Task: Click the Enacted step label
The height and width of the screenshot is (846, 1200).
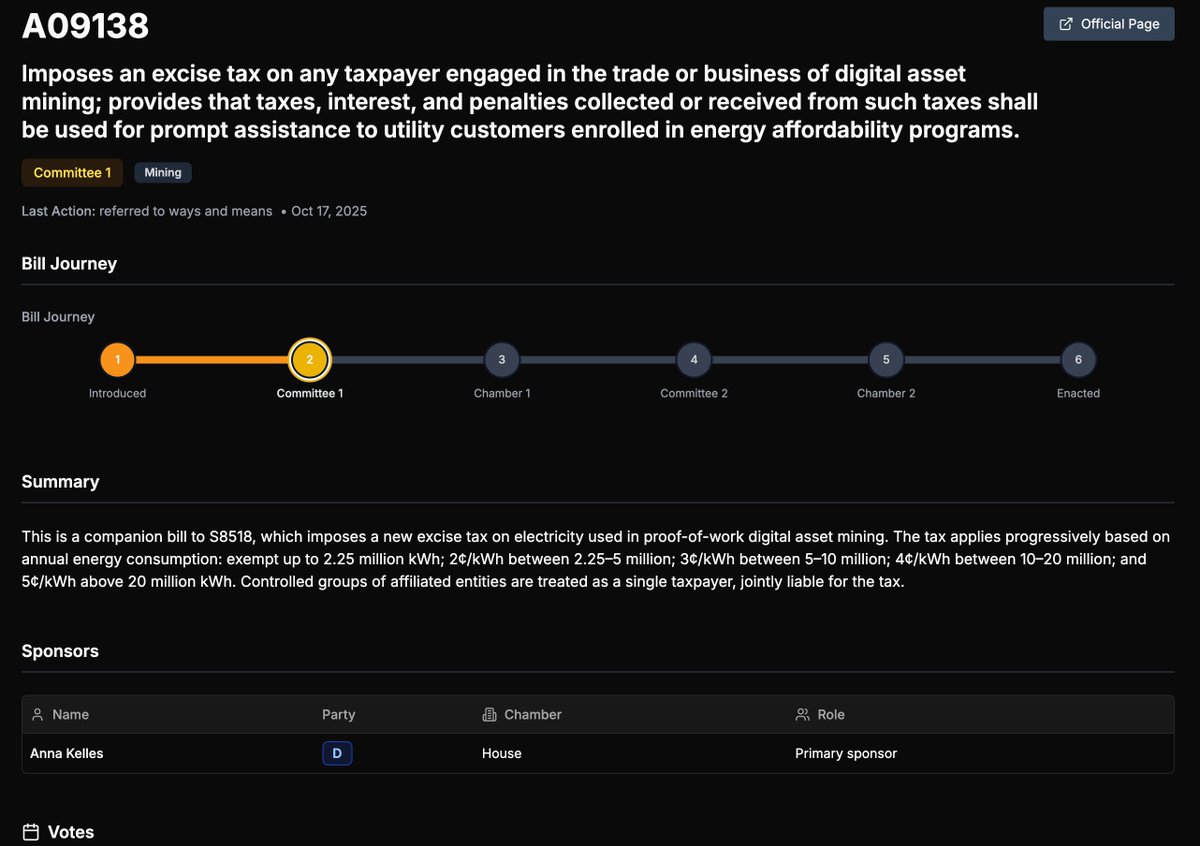Action: pyautogui.click(x=1078, y=393)
